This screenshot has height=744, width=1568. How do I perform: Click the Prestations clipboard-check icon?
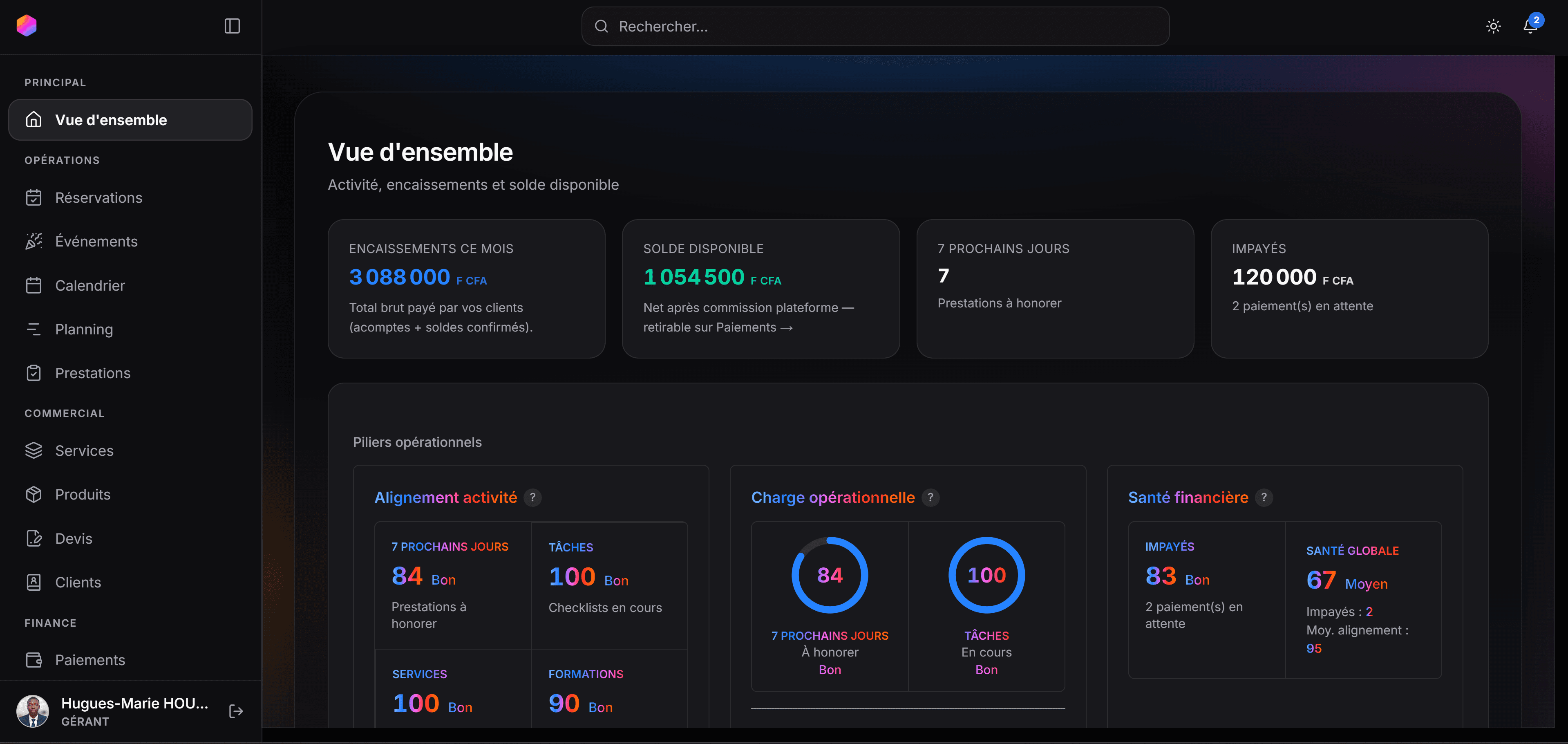34,373
